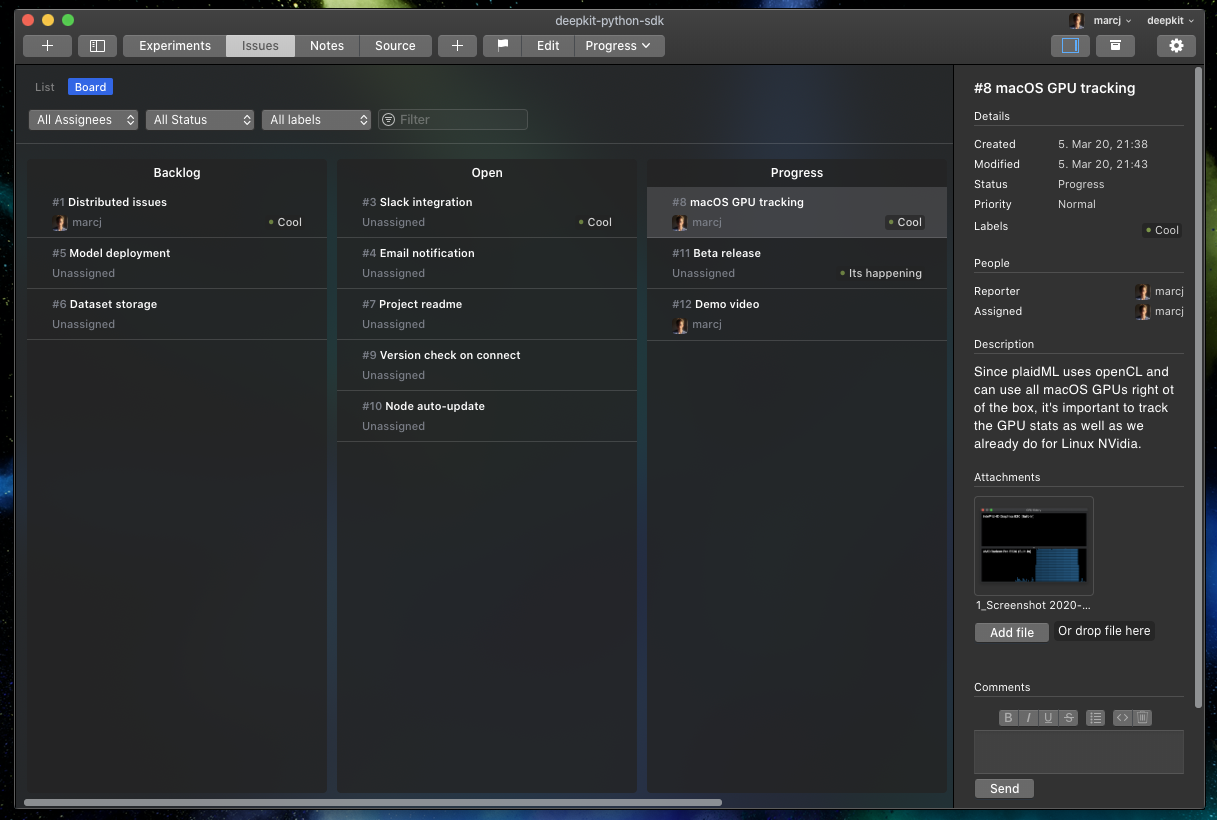Click the 'Its happening' label on Beta release
Viewport: 1217px width, 820px height.
click(x=881, y=273)
